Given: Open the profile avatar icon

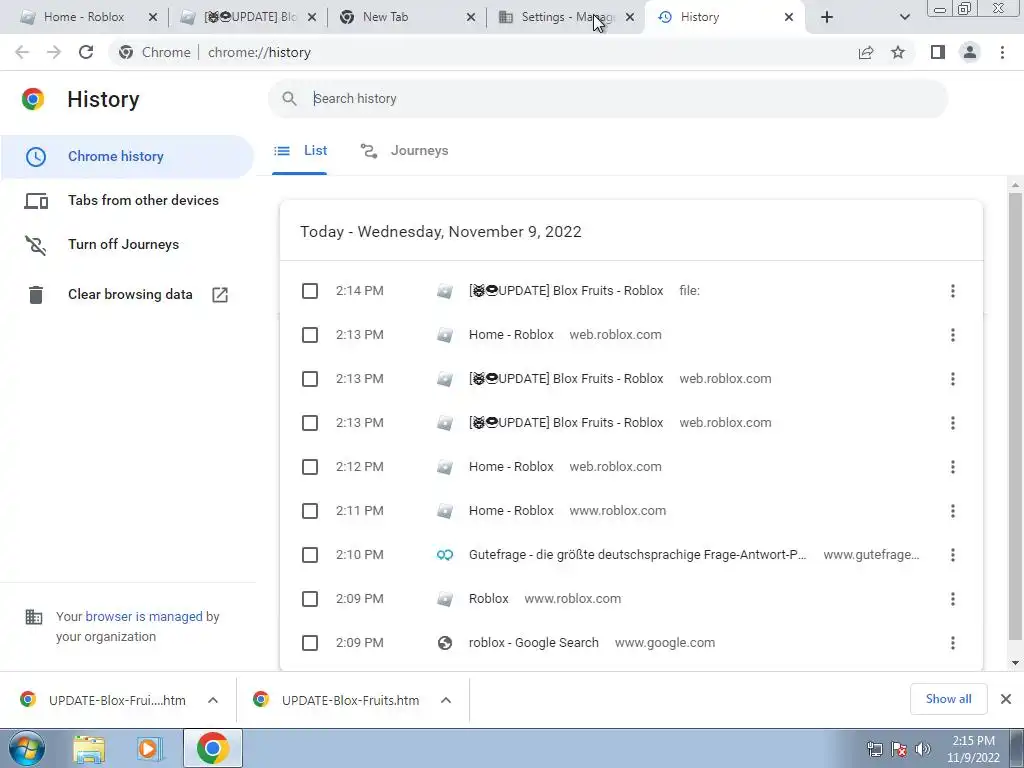Looking at the screenshot, I should point(970,52).
